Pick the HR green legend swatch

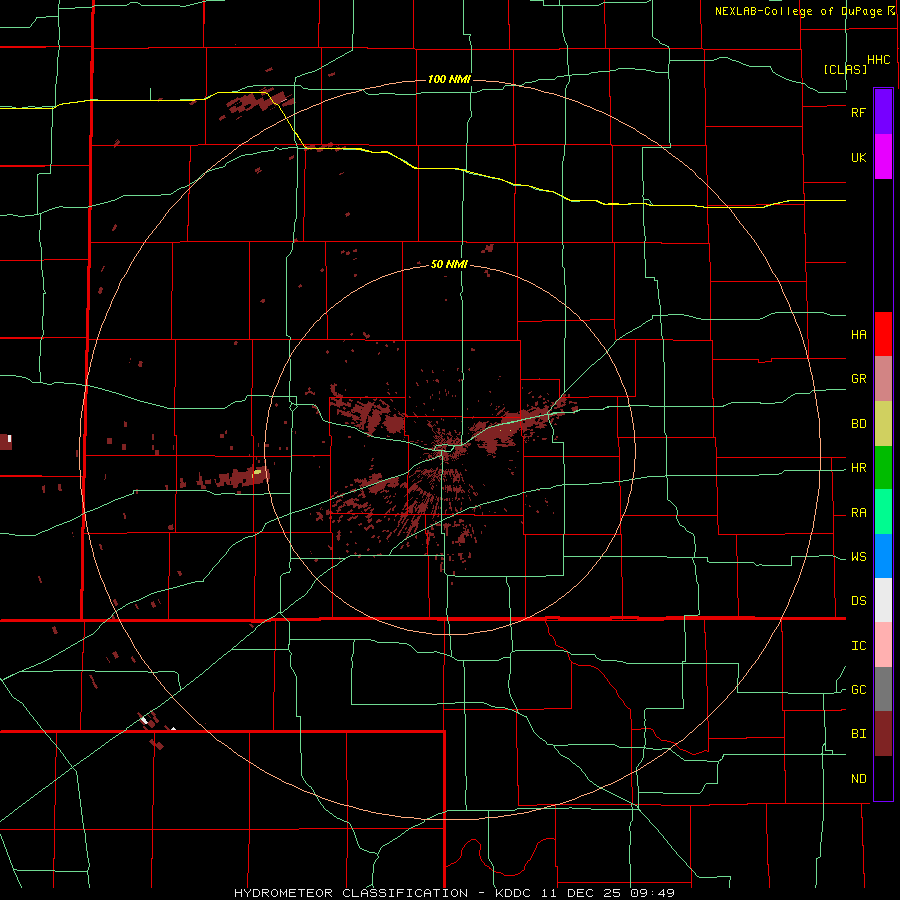coord(883,468)
